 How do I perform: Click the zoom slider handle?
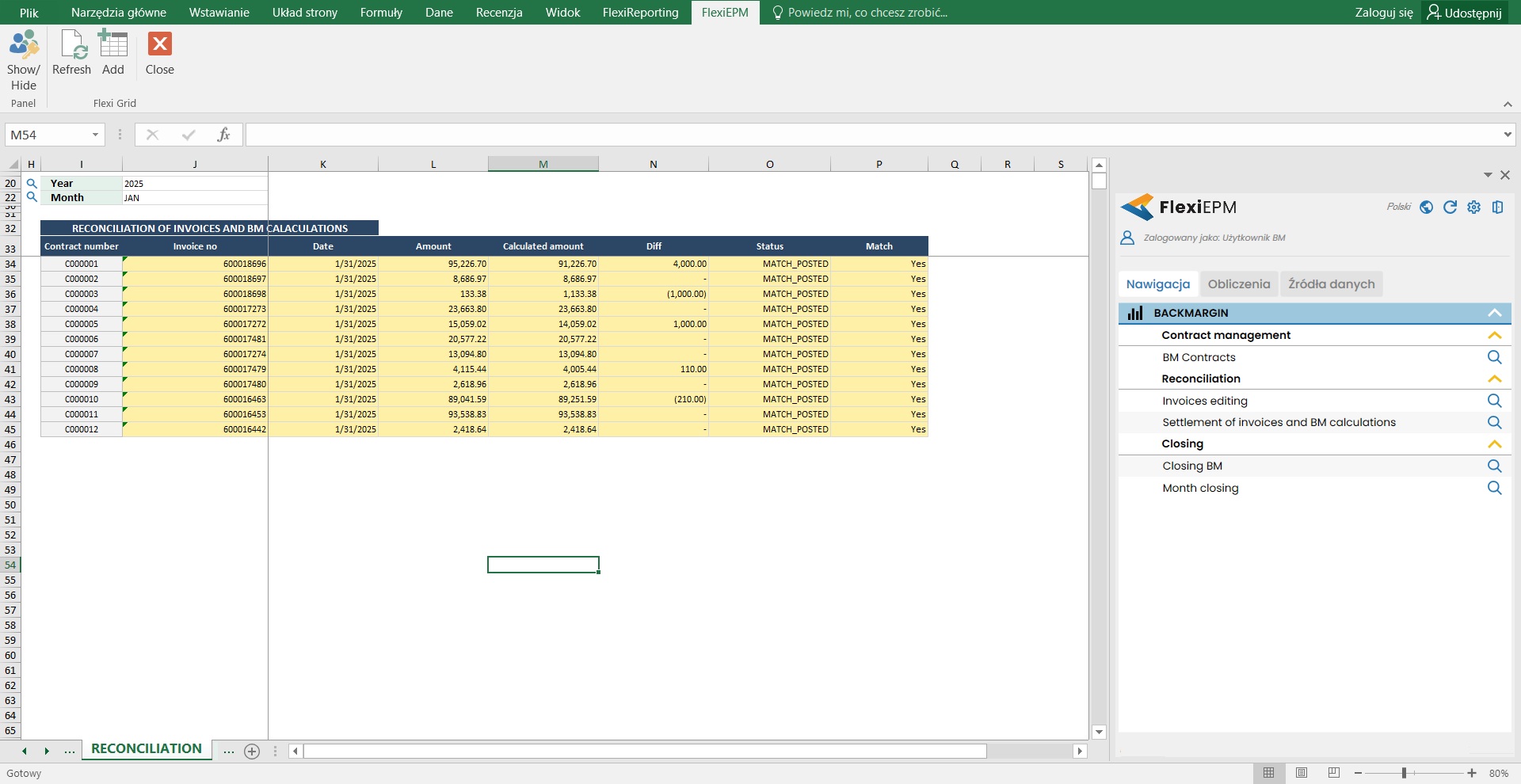(x=1404, y=773)
